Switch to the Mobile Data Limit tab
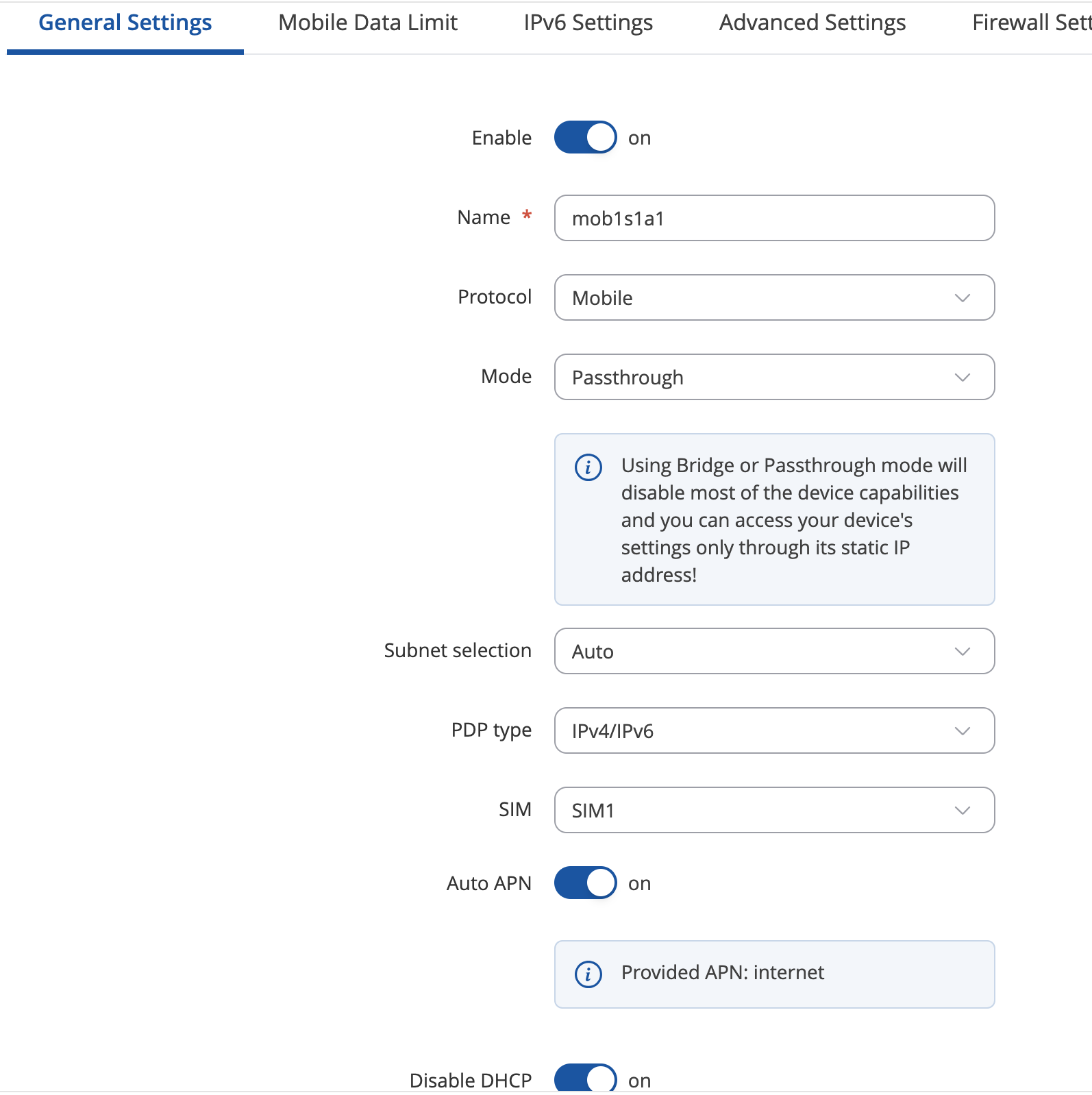The width and height of the screenshot is (1092, 1095). coord(368,23)
